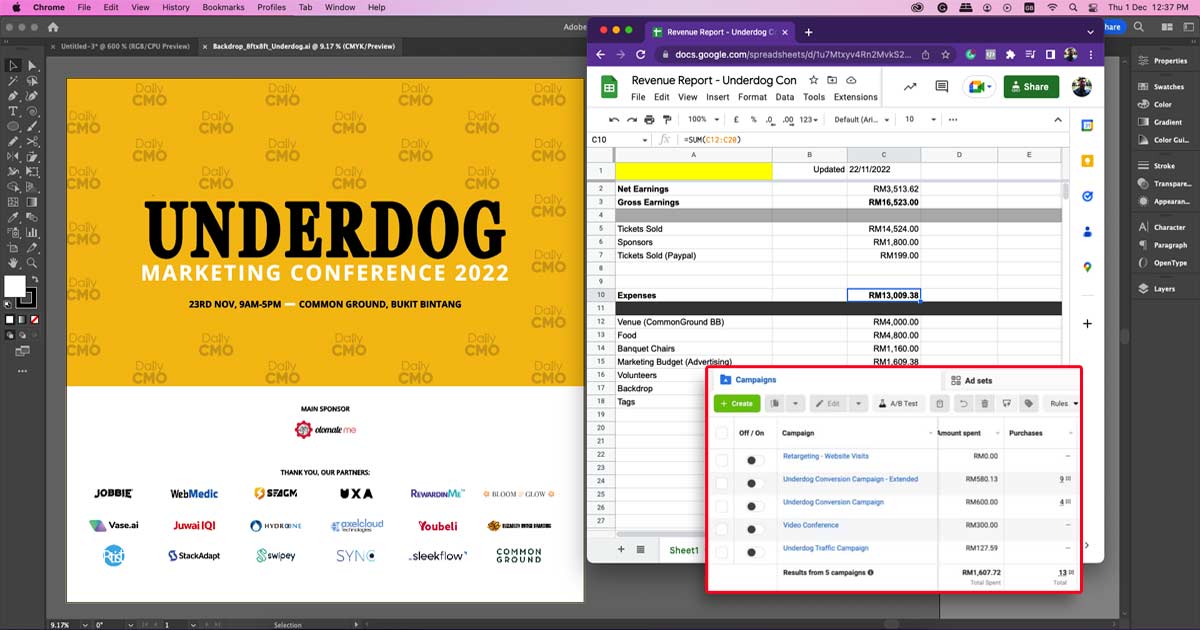Image resolution: width=1200 pixels, height=630 pixels.
Task: Switch to the Ad sets tab
Action: pos(972,381)
